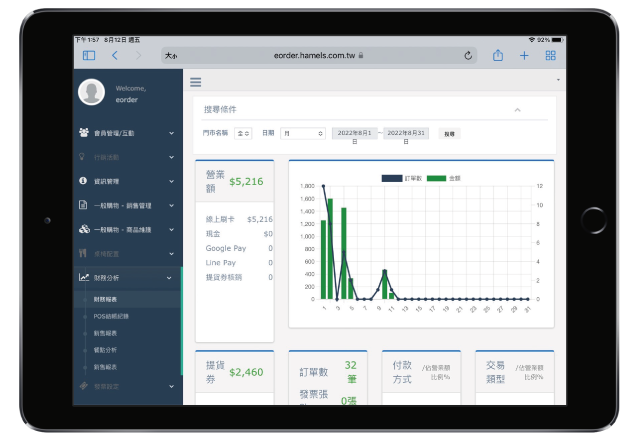The image size is (637, 441).
Task: Tap the Wi-Fi icon in status bar
Action: point(531,40)
